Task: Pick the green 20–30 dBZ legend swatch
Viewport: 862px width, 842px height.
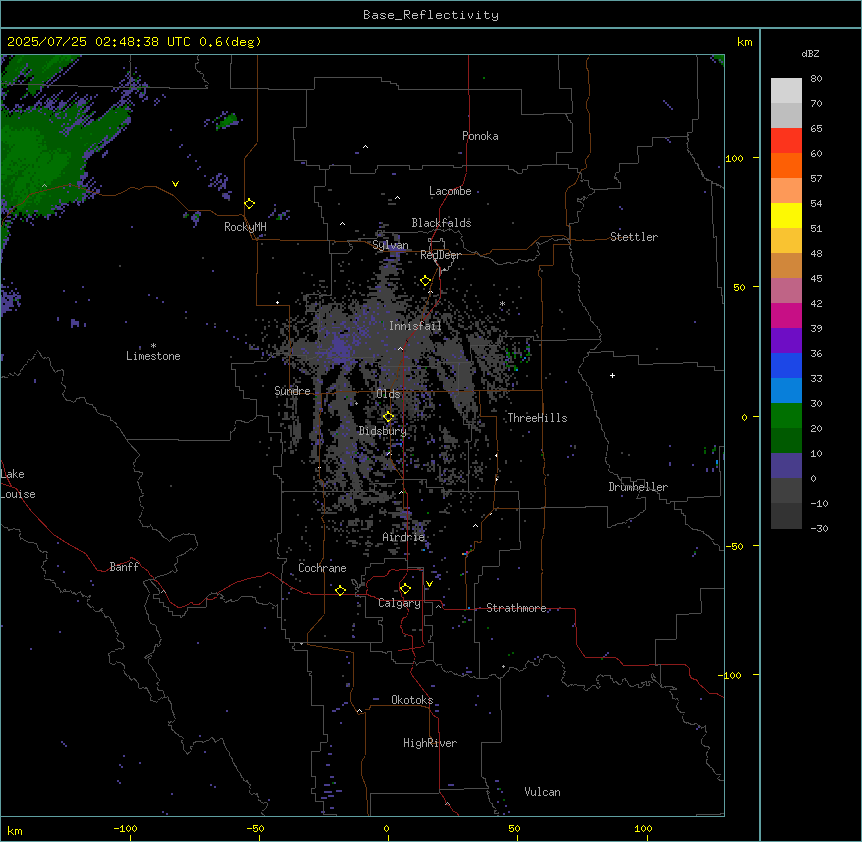Action: 786,416
